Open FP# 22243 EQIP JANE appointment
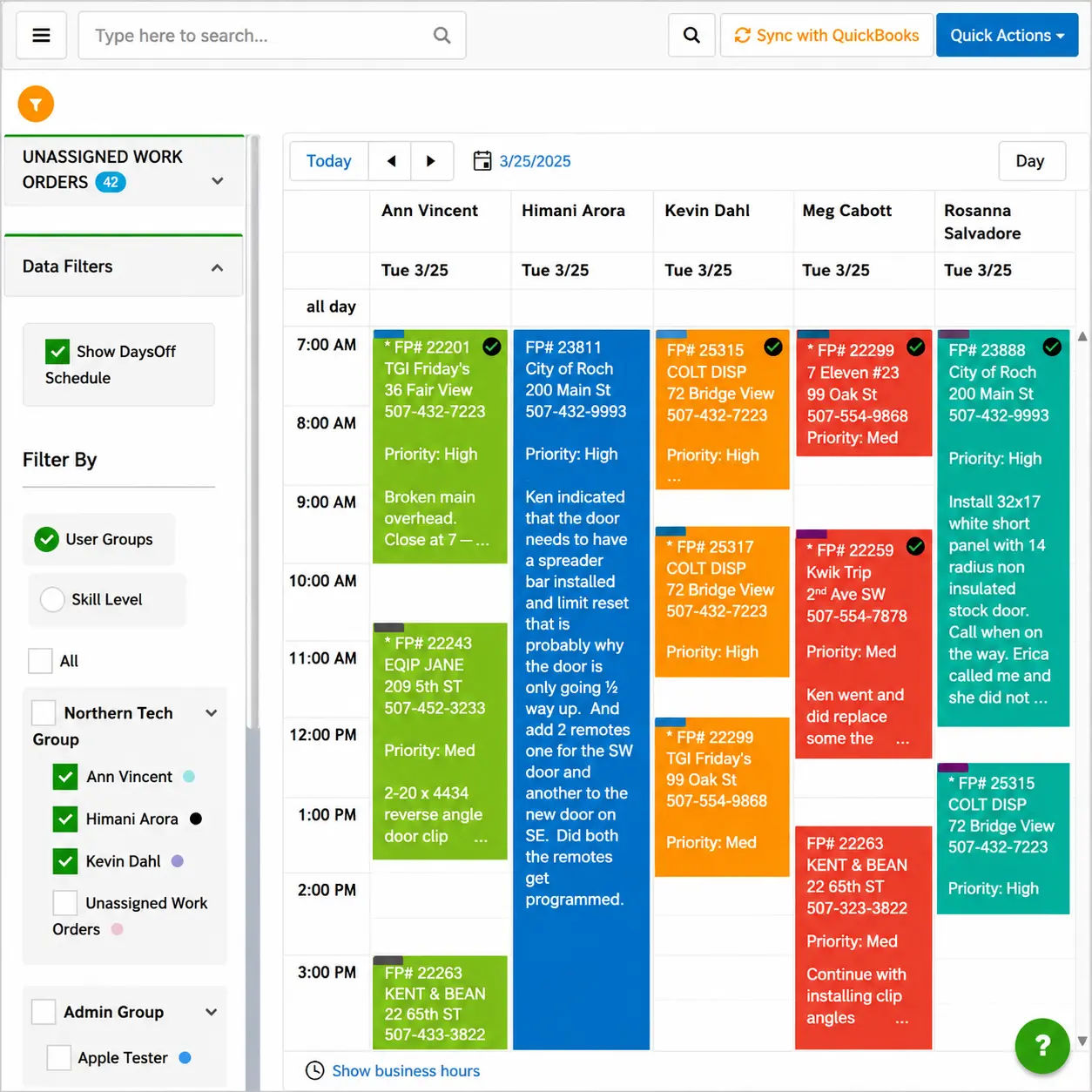Screen dimensions: 1092x1092 click(x=440, y=741)
